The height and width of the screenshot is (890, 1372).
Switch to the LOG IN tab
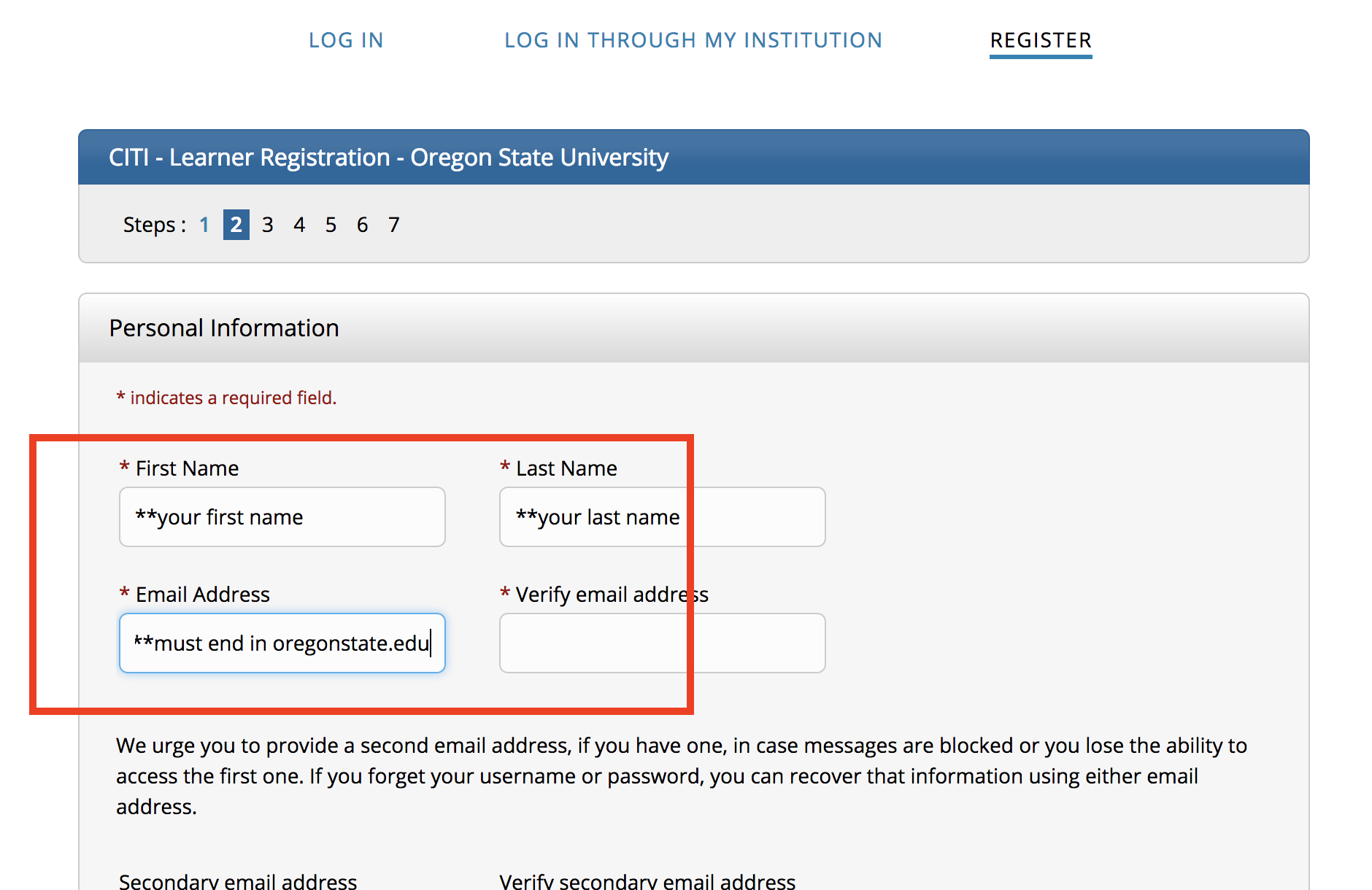point(346,40)
